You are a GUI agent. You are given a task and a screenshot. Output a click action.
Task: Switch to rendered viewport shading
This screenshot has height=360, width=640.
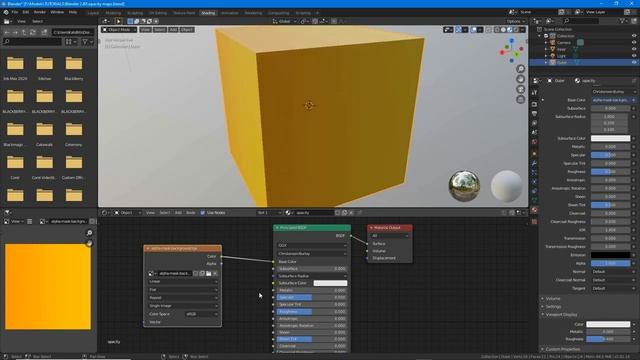(x=516, y=30)
